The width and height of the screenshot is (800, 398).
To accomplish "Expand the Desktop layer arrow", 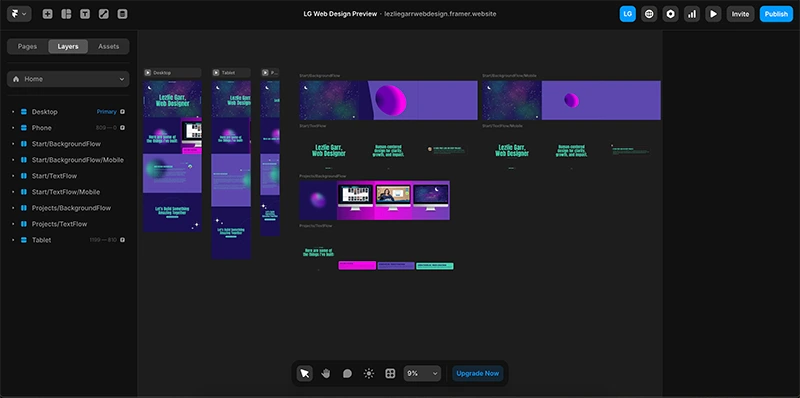I will [x=13, y=112].
